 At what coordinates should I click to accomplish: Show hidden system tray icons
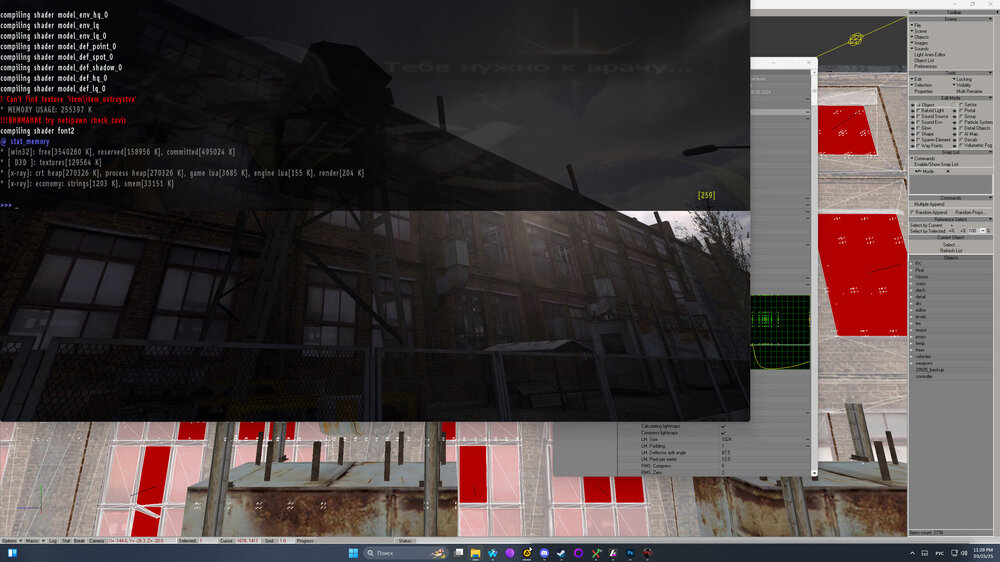(x=912, y=553)
